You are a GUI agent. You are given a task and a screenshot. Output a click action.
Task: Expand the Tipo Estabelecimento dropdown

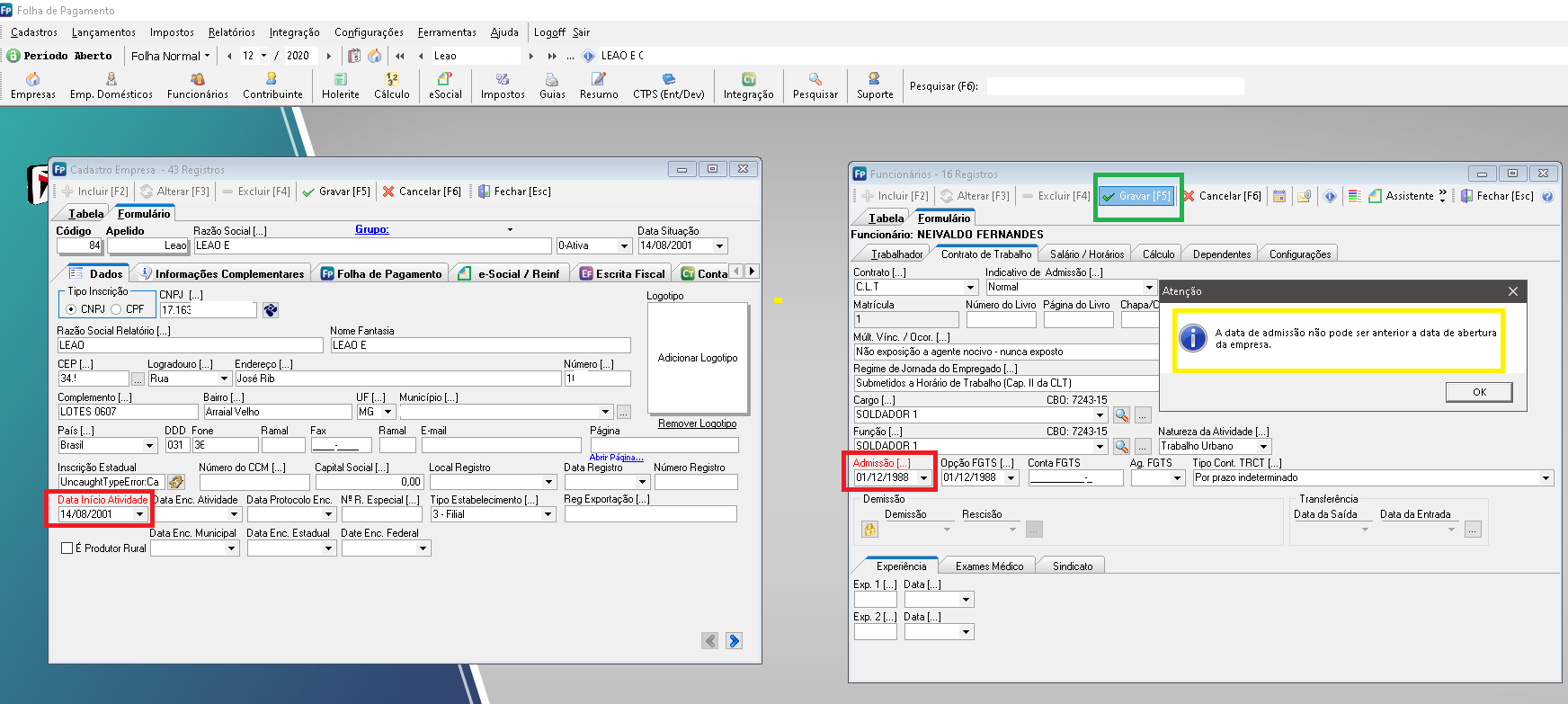tap(548, 514)
